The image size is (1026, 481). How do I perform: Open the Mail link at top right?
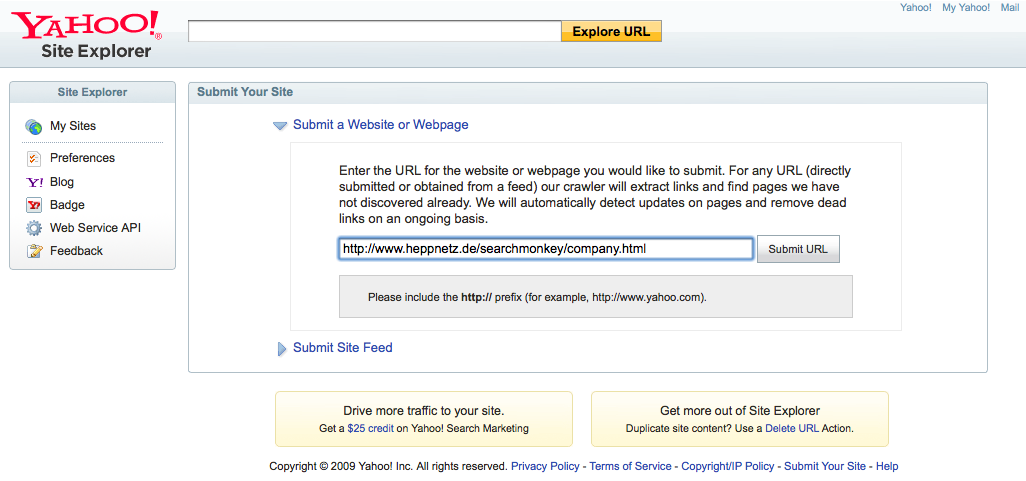(x=1009, y=8)
